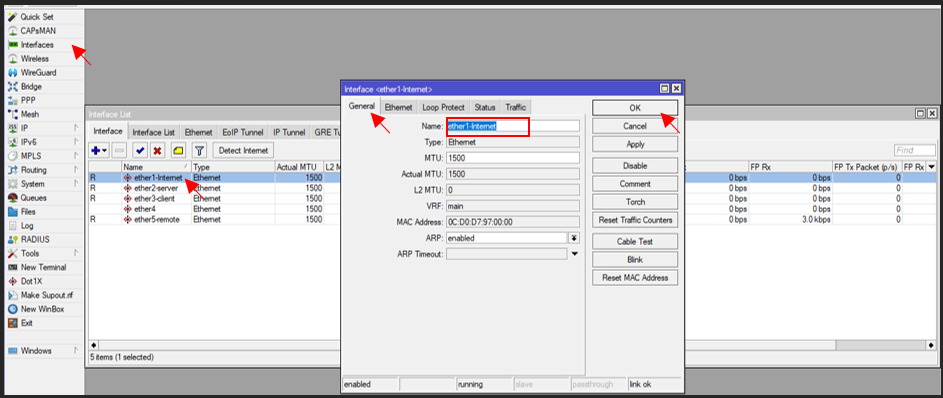
Task: Open the Dot1X sidebar item
Action: click(x=31, y=281)
